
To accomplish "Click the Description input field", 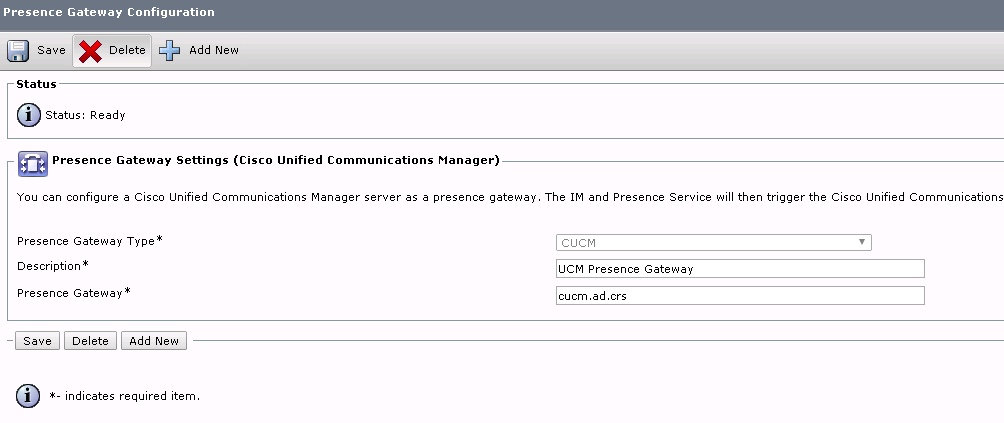I will pyautogui.click(x=740, y=269).
